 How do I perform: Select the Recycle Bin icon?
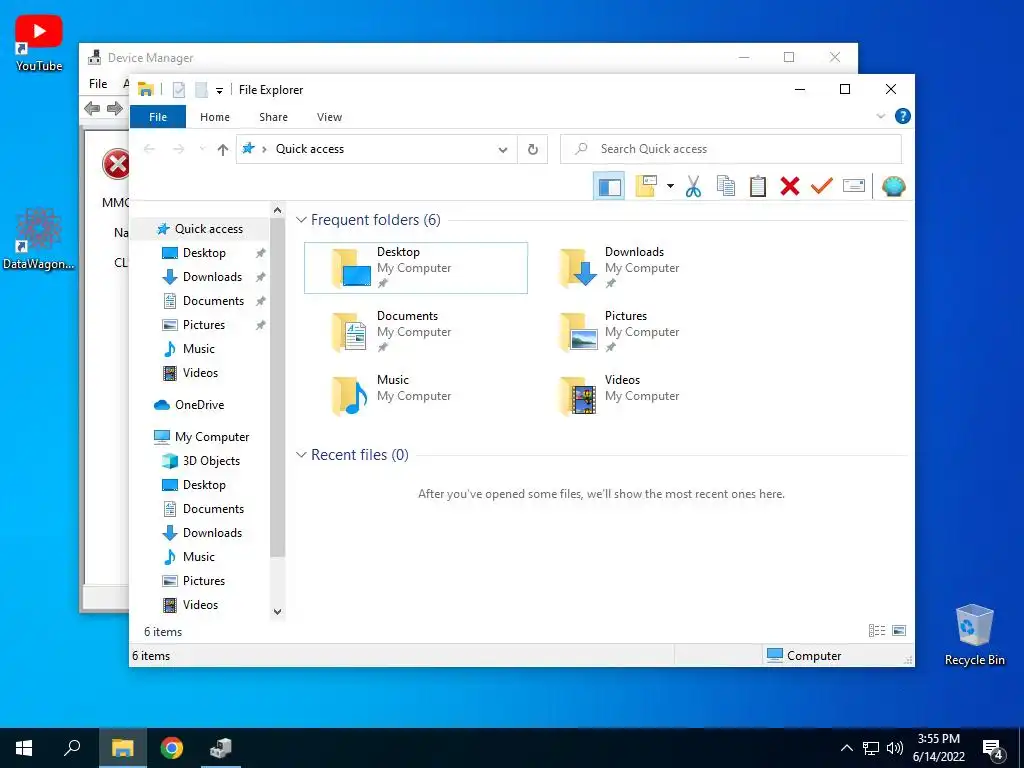click(x=974, y=635)
